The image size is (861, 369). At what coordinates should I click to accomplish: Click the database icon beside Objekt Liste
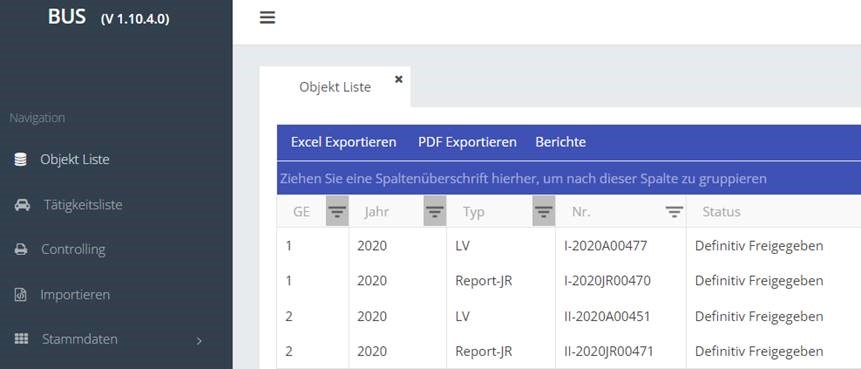pyautogui.click(x=20, y=160)
